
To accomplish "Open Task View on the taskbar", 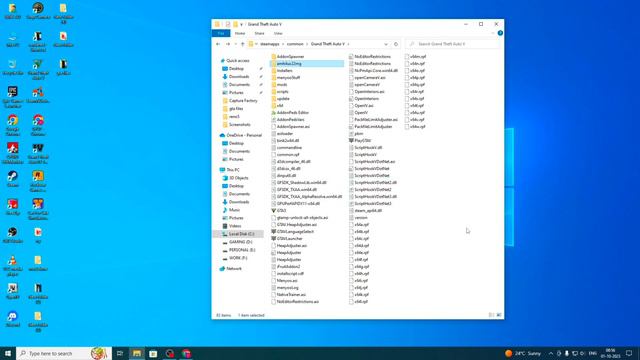I will tap(120, 353).
